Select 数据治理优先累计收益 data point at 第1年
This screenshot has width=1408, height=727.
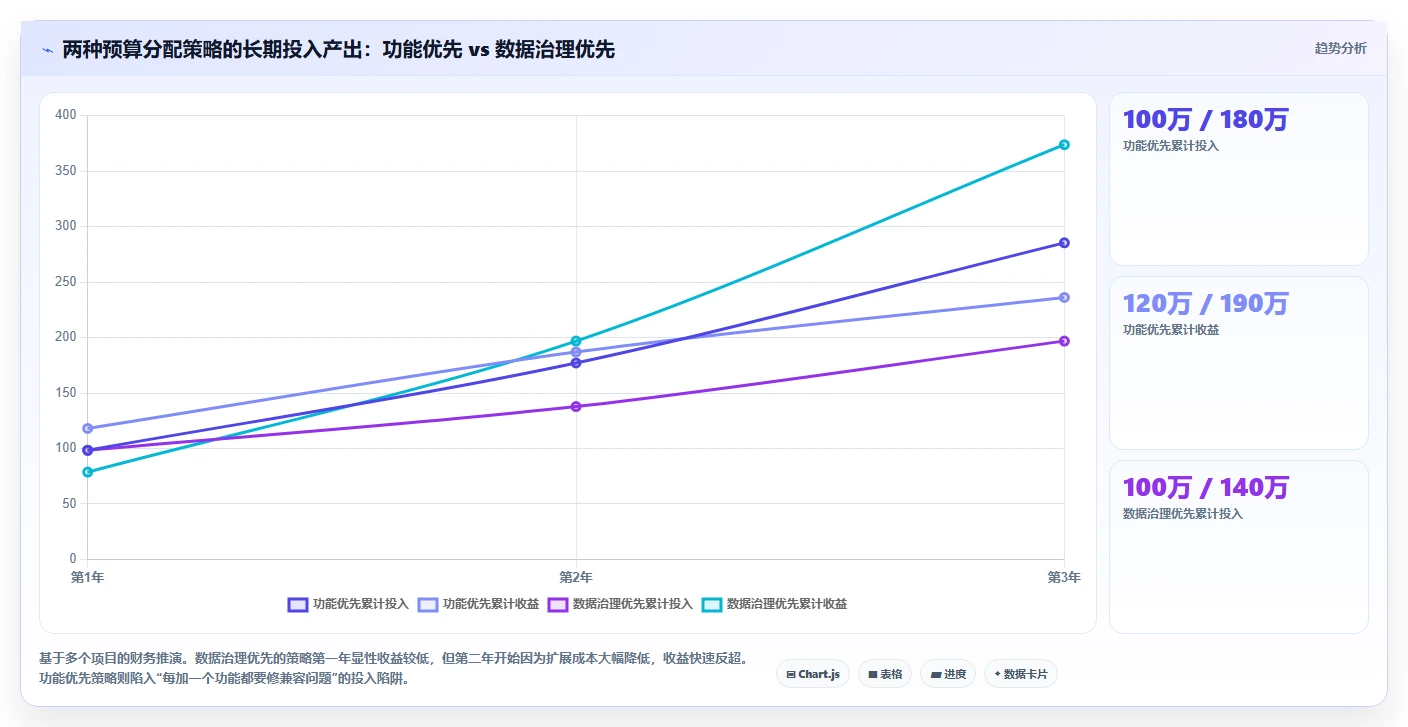88,472
